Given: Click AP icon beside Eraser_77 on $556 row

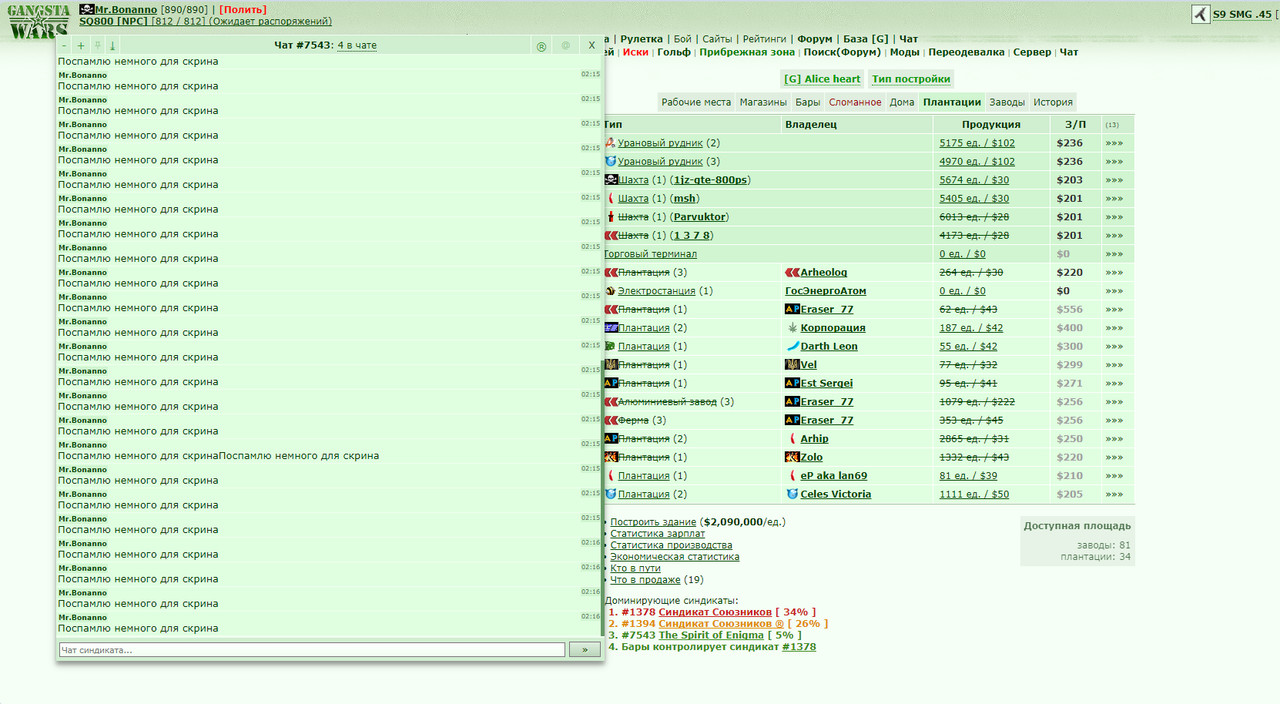Looking at the screenshot, I should click(x=792, y=309).
